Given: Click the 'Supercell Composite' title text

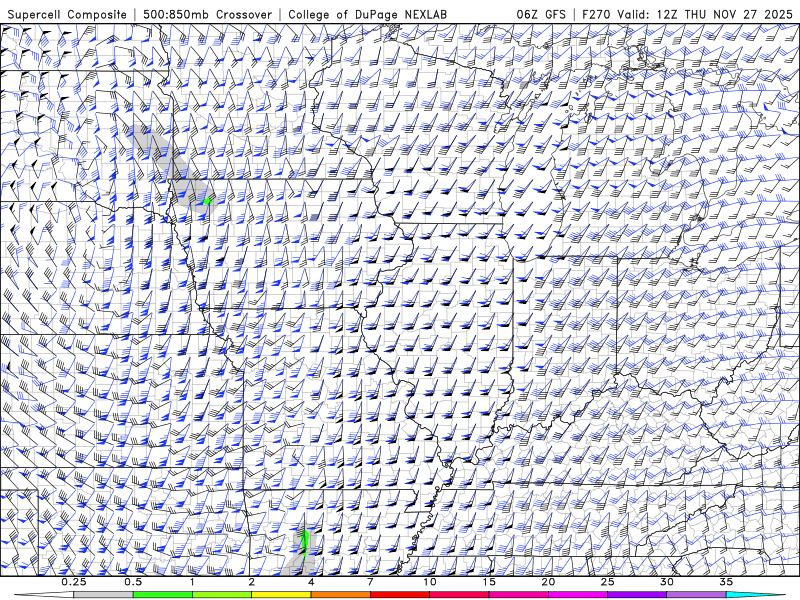Looking at the screenshot, I should click(x=67, y=14).
